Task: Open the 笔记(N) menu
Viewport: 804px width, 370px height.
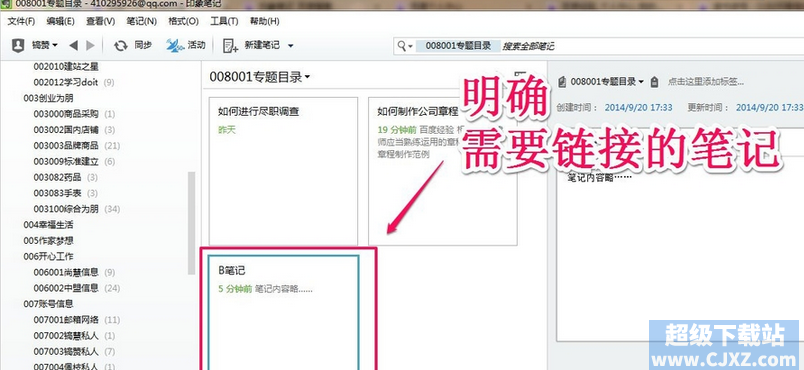Action: 142,22
